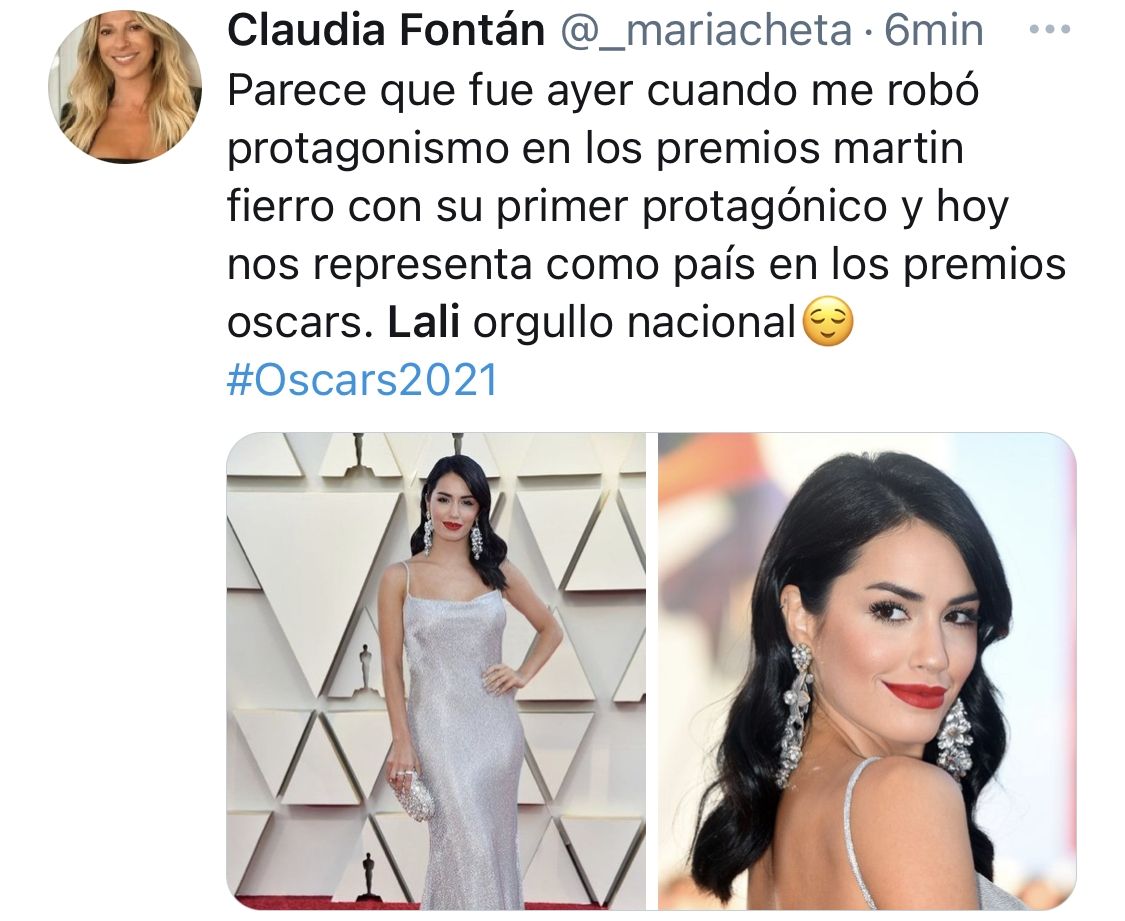Click the tweet body text to open tweet
1125x921 pixels.
[646, 206]
